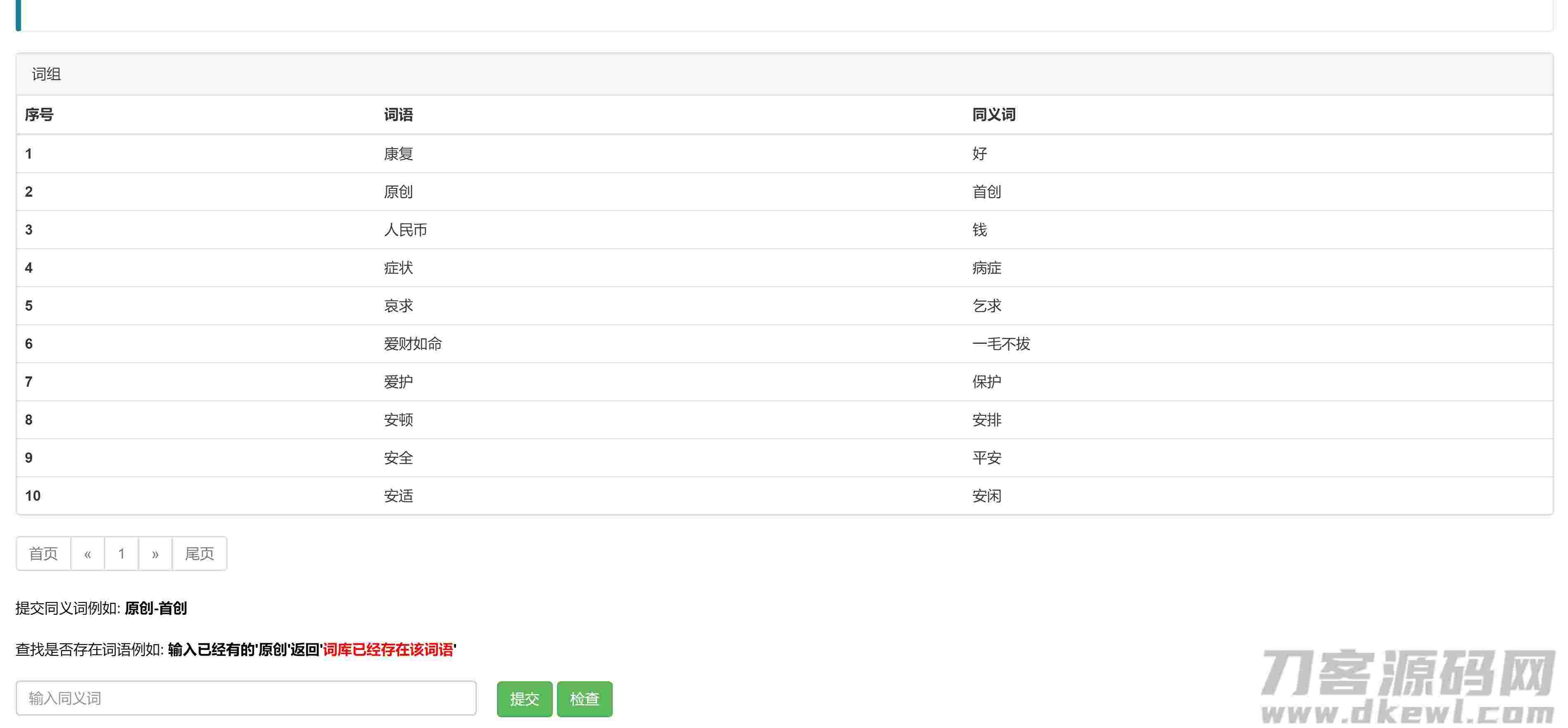Click the « previous page arrow
Viewport: 1568px width, 728px height.
pyautogui.click(x=87, y=553)
